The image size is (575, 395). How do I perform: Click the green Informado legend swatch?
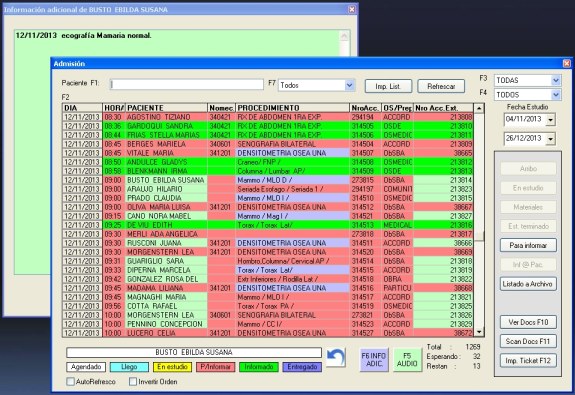(259, 367)
